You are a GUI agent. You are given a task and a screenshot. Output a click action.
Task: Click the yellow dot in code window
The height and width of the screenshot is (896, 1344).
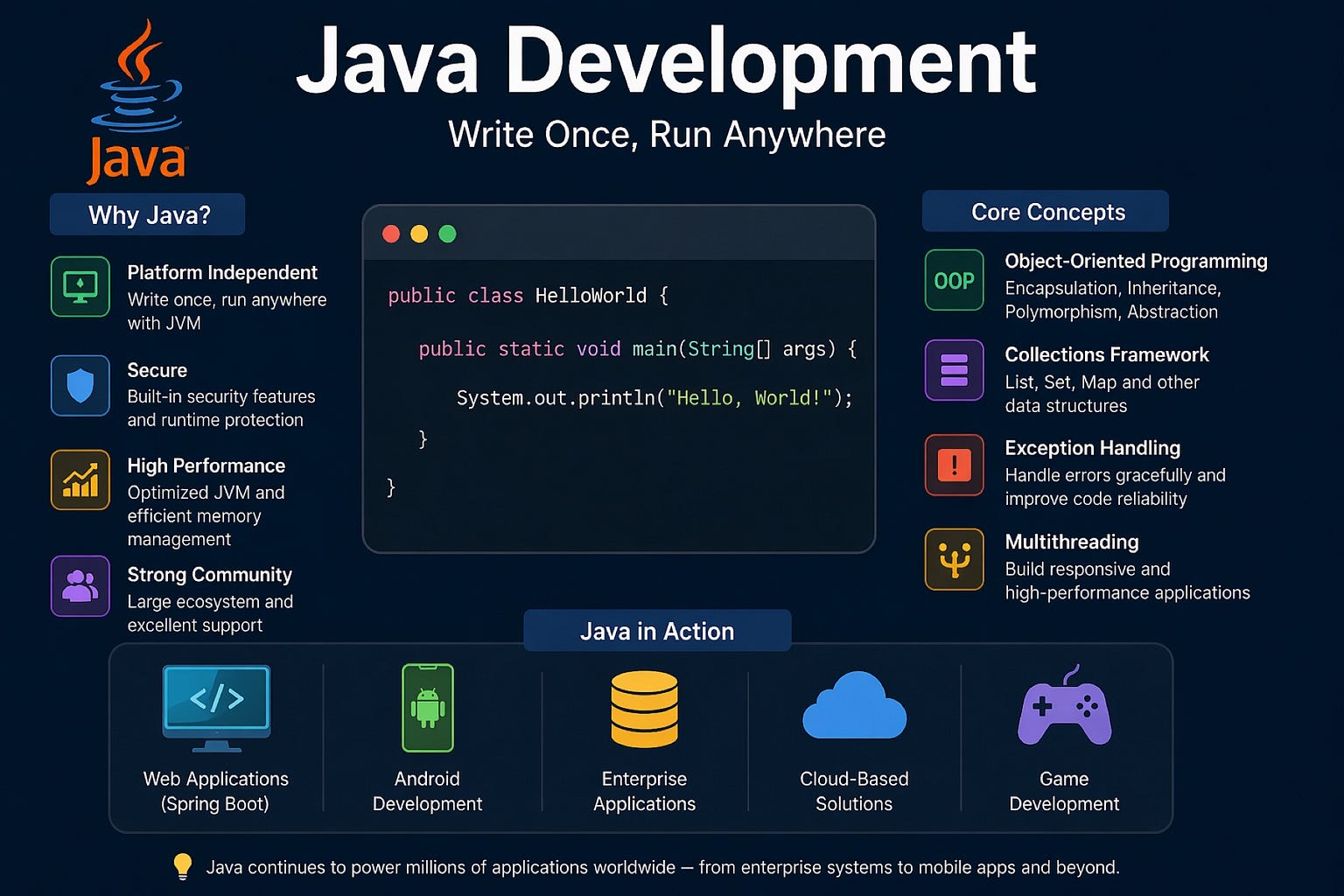[419, 234]
